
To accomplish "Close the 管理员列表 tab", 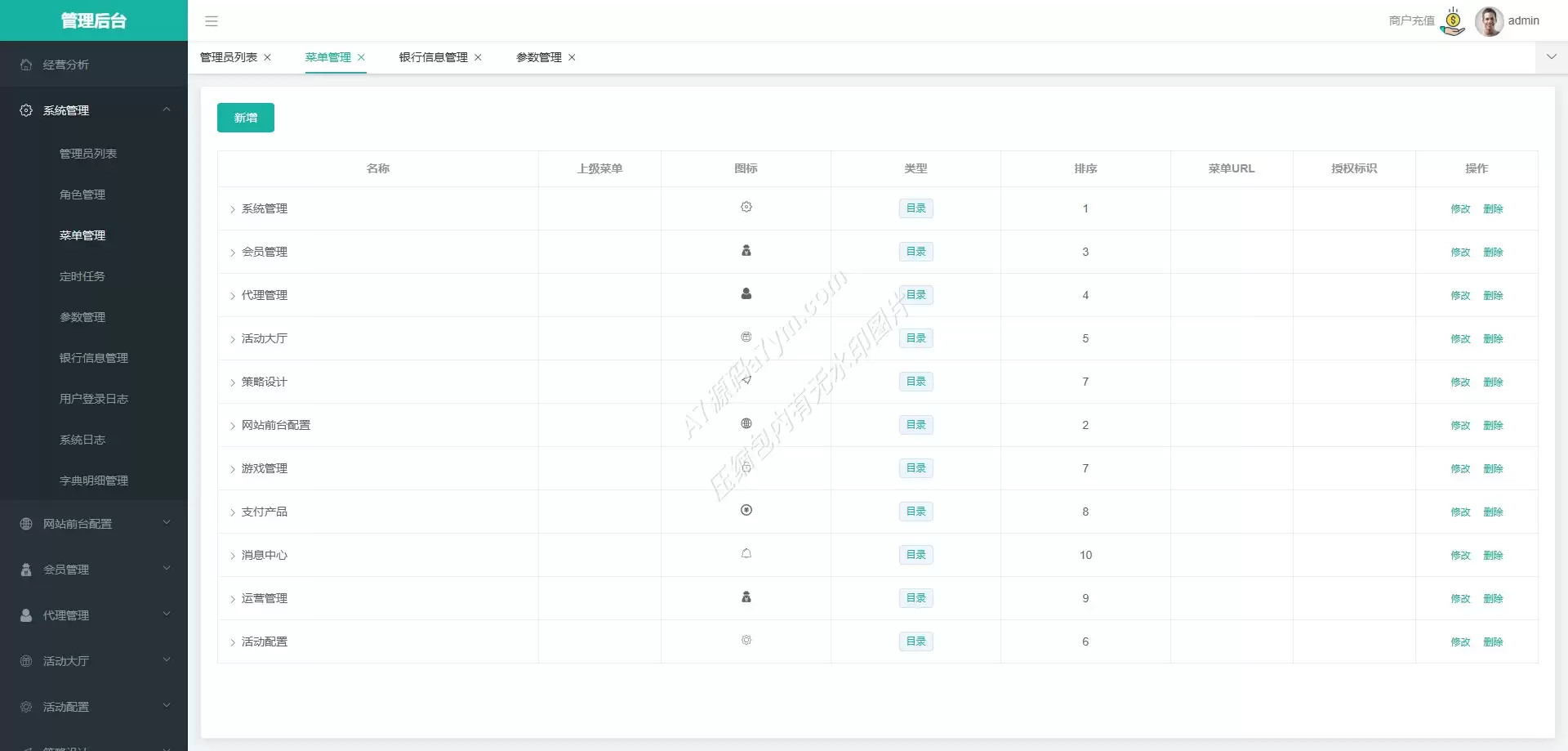I will click(267, 57).
